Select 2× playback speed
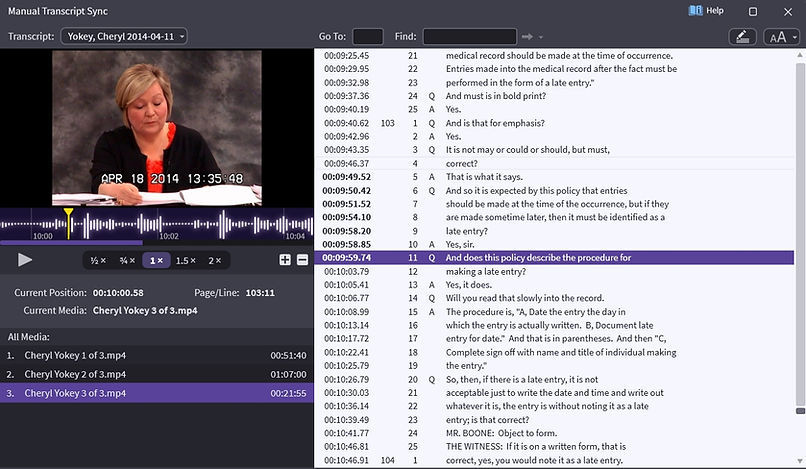The width and height of the screenshot is (806, 469). (215, 260)
